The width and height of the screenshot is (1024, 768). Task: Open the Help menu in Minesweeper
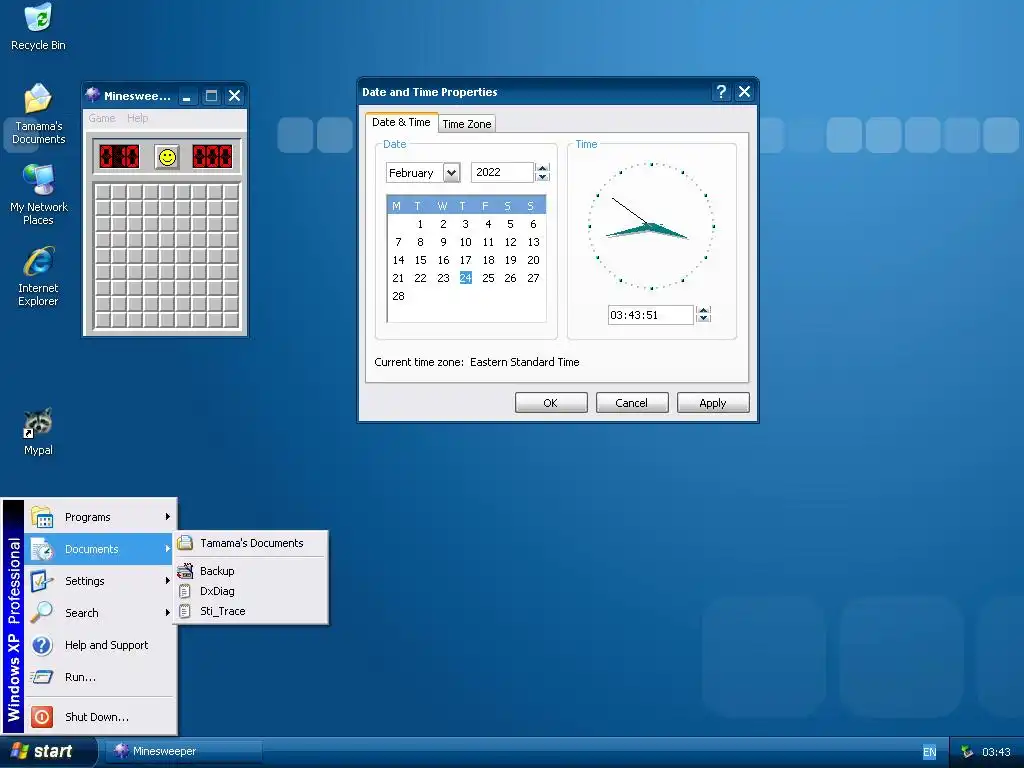coord(137,118)
